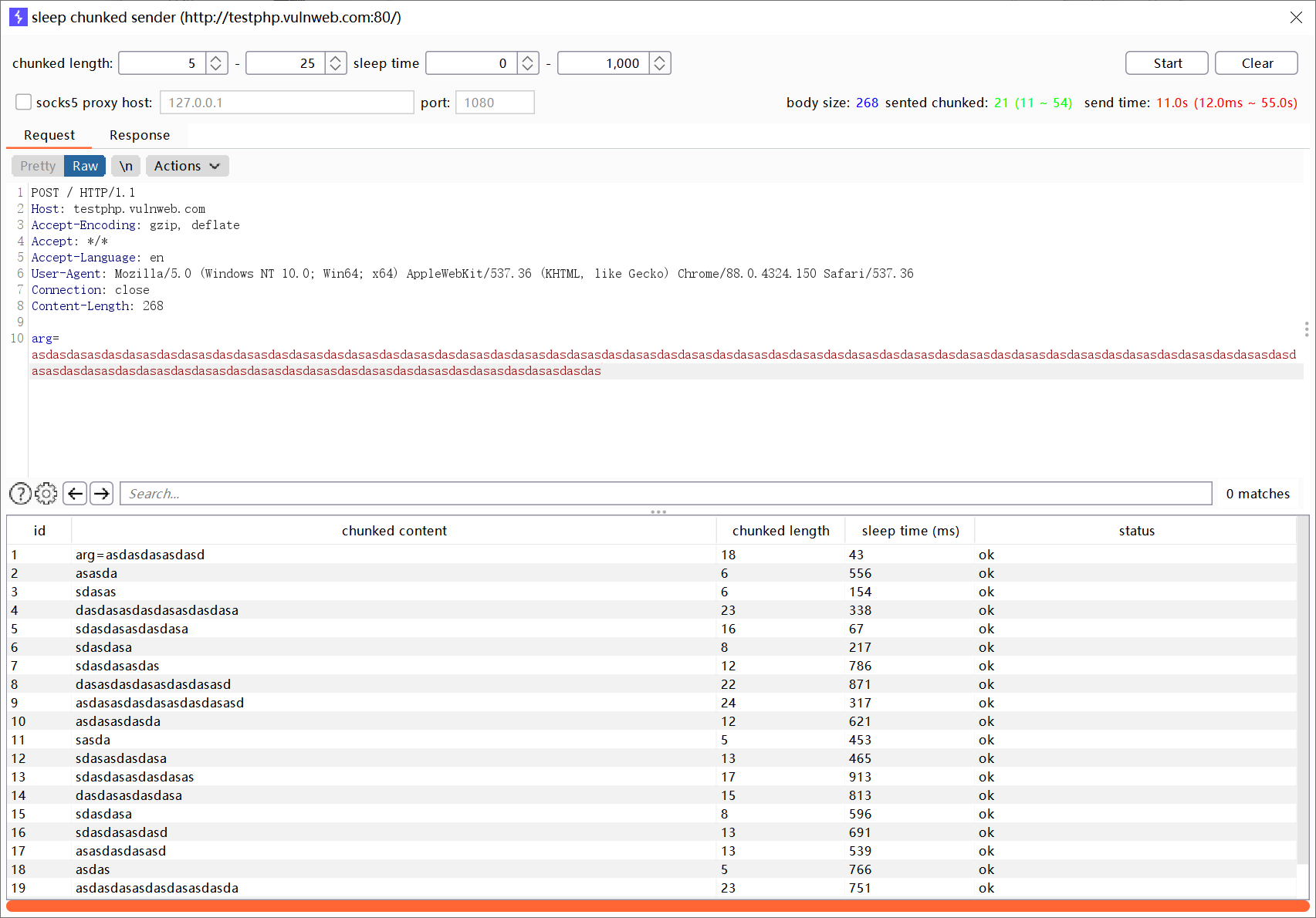The width and height of the screenshot is (1316, 918).
Task: Click the send time value 11.0s
Action: [1172, 103]
